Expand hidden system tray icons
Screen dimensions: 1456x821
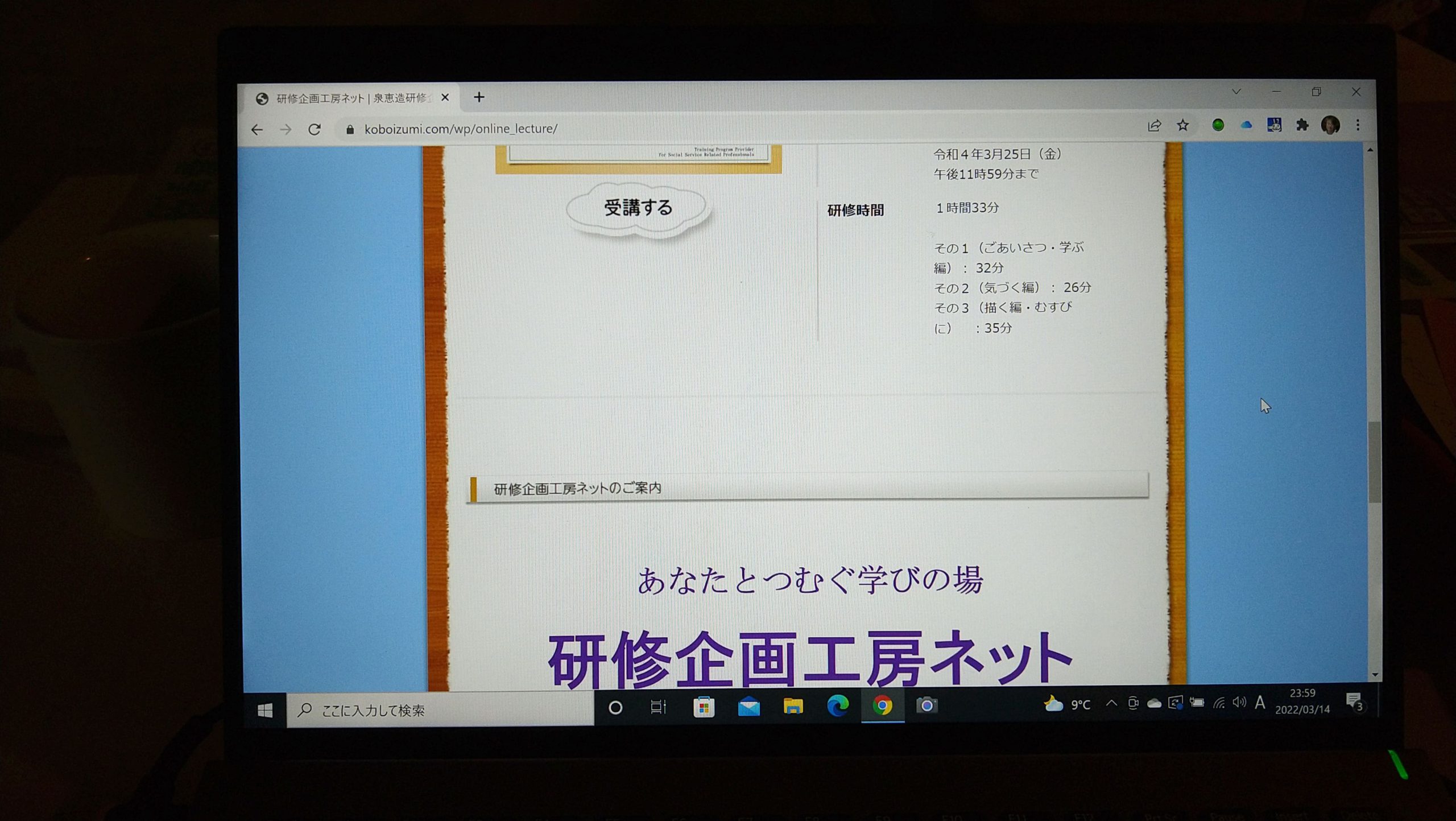(x=1111, y=703)
